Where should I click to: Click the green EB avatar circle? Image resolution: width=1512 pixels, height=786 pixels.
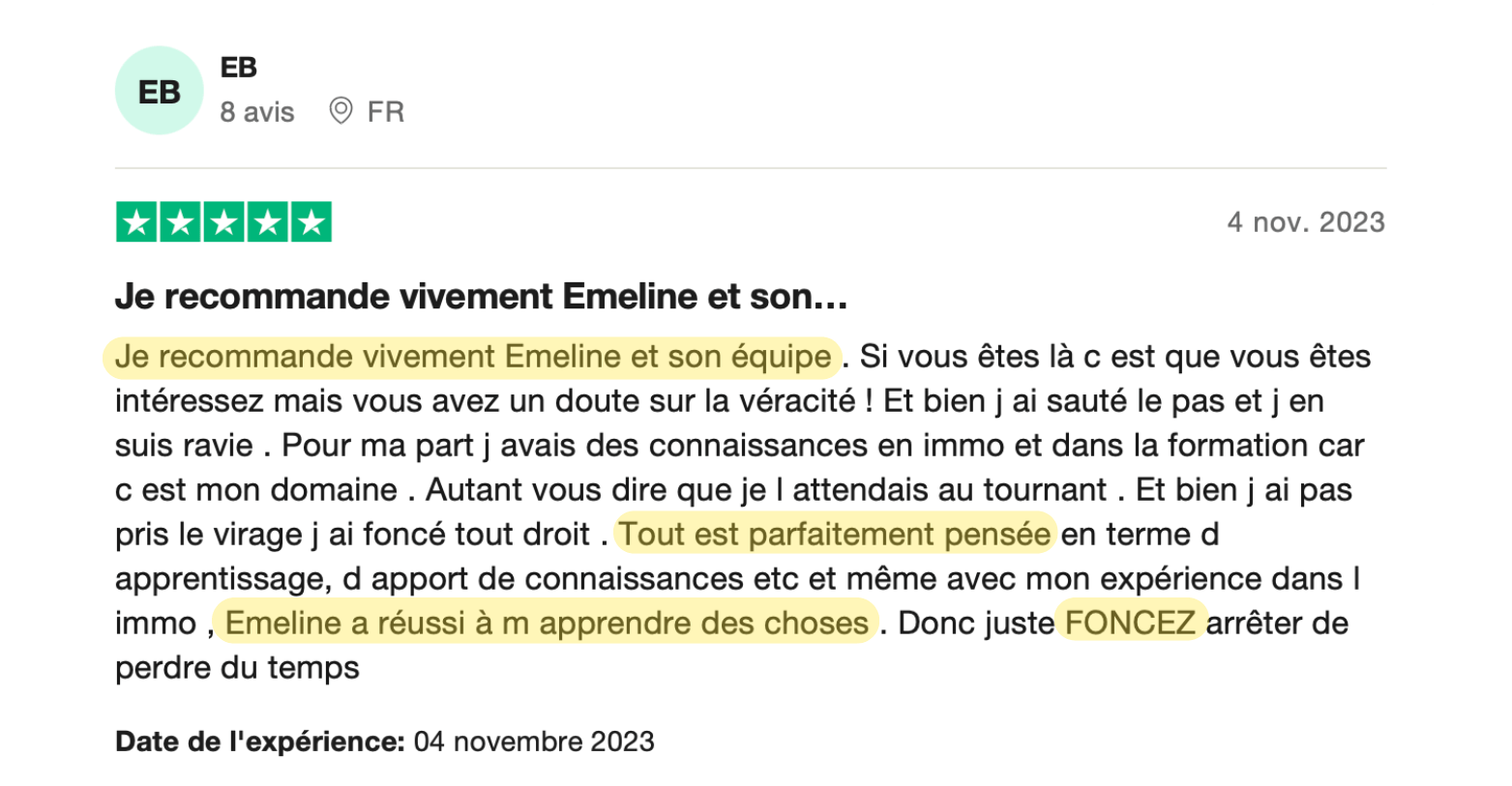[x=159, y=91]
